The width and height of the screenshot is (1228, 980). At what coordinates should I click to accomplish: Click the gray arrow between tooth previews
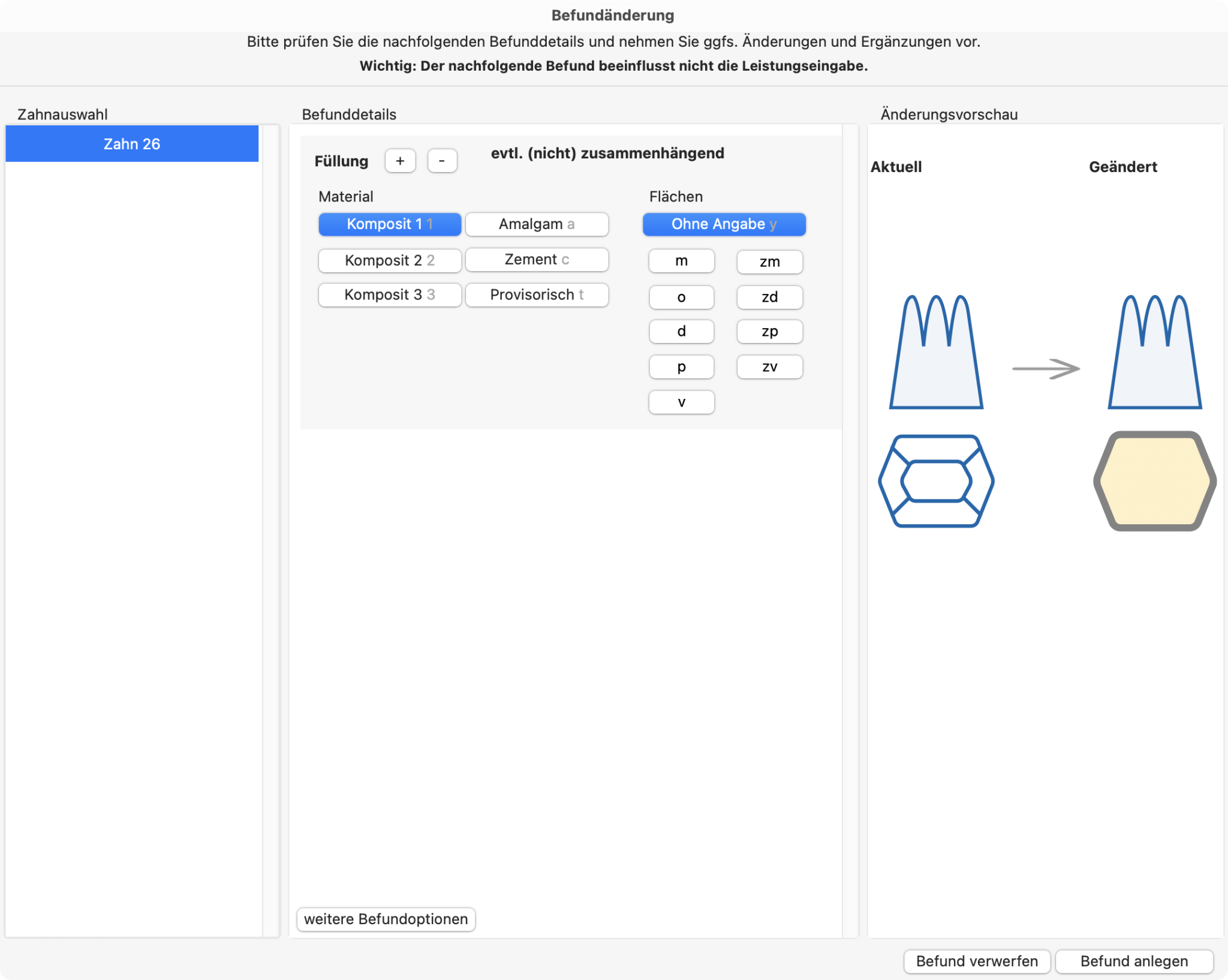[1046, 368]
